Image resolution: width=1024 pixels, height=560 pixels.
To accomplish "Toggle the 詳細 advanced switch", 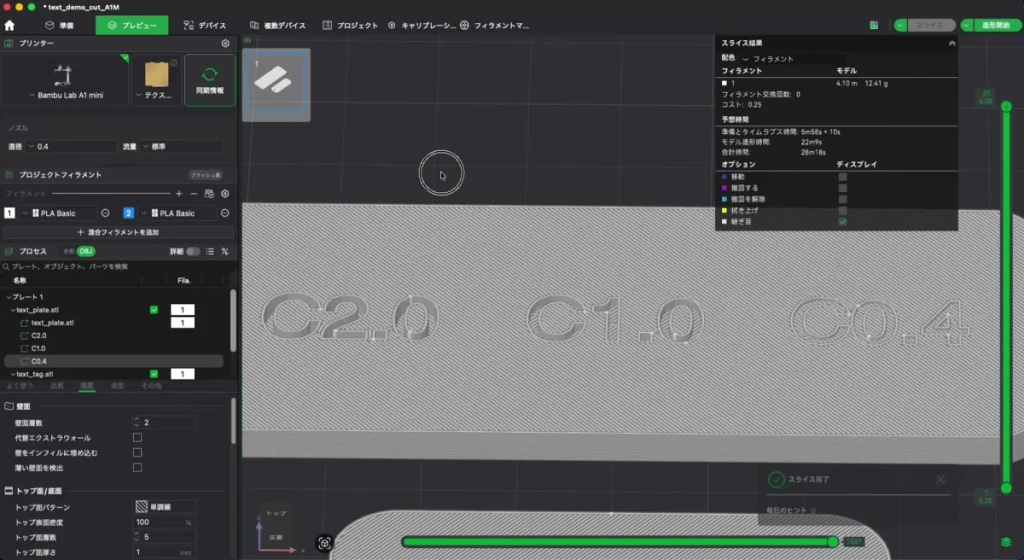I will pyautogui.click(x=193, y=251).
